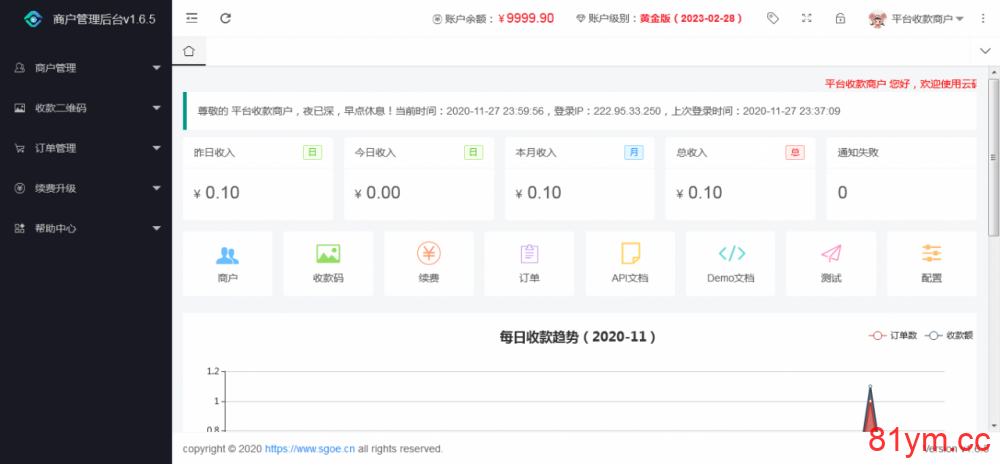Toggle 订单数 series in chart legend
Viewport: 1000px width, 464px height.
(x=892, y=336)
